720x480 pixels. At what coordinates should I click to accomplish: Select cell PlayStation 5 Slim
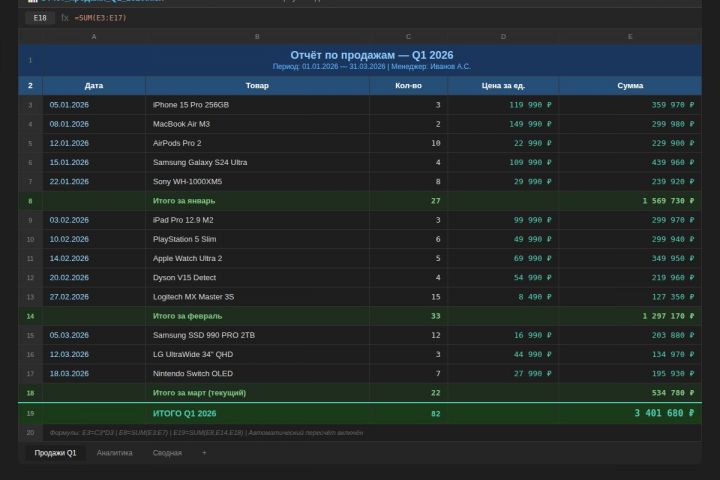click(x=257, y=239)
